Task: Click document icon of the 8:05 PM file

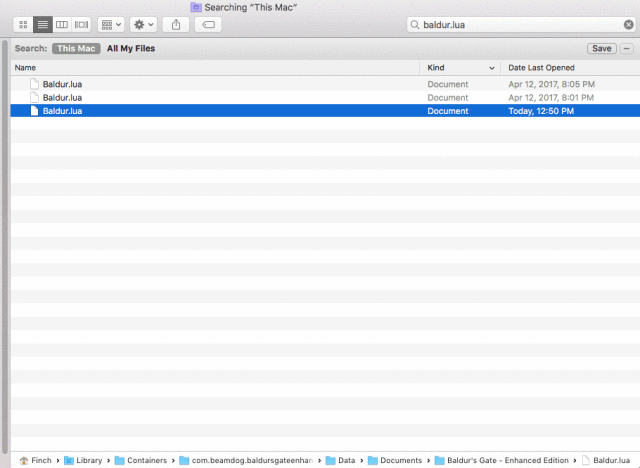Action: click(35, 84)
